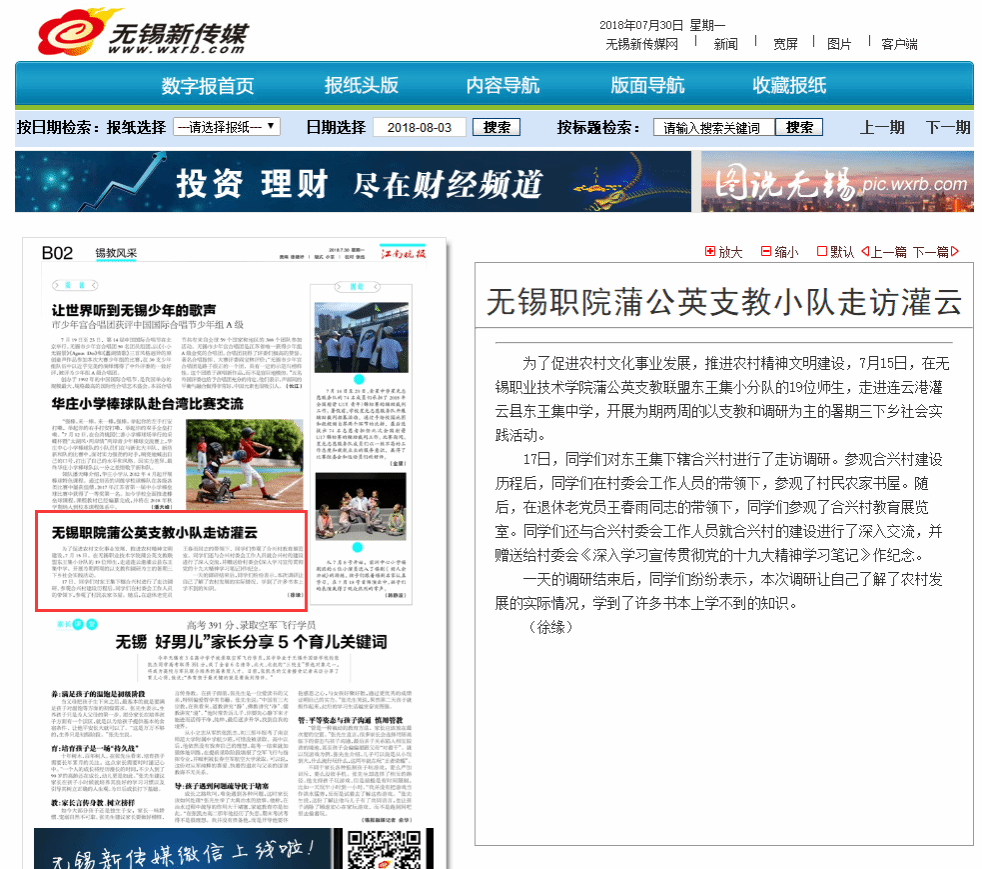The image size is (982, 869).
Task: Click 搜索 button beside the date field
Action: coord(496,128)
